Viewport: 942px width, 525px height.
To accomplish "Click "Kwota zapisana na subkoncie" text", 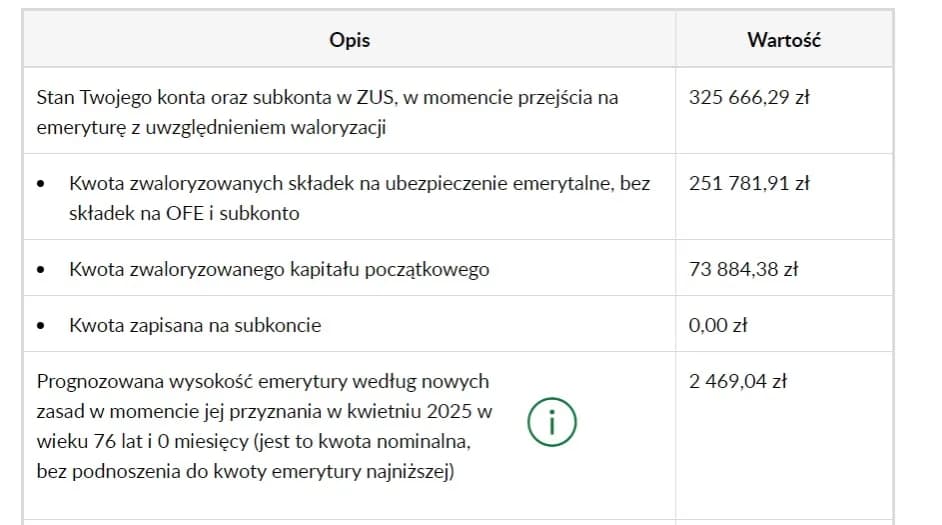I will pos(195,325).
